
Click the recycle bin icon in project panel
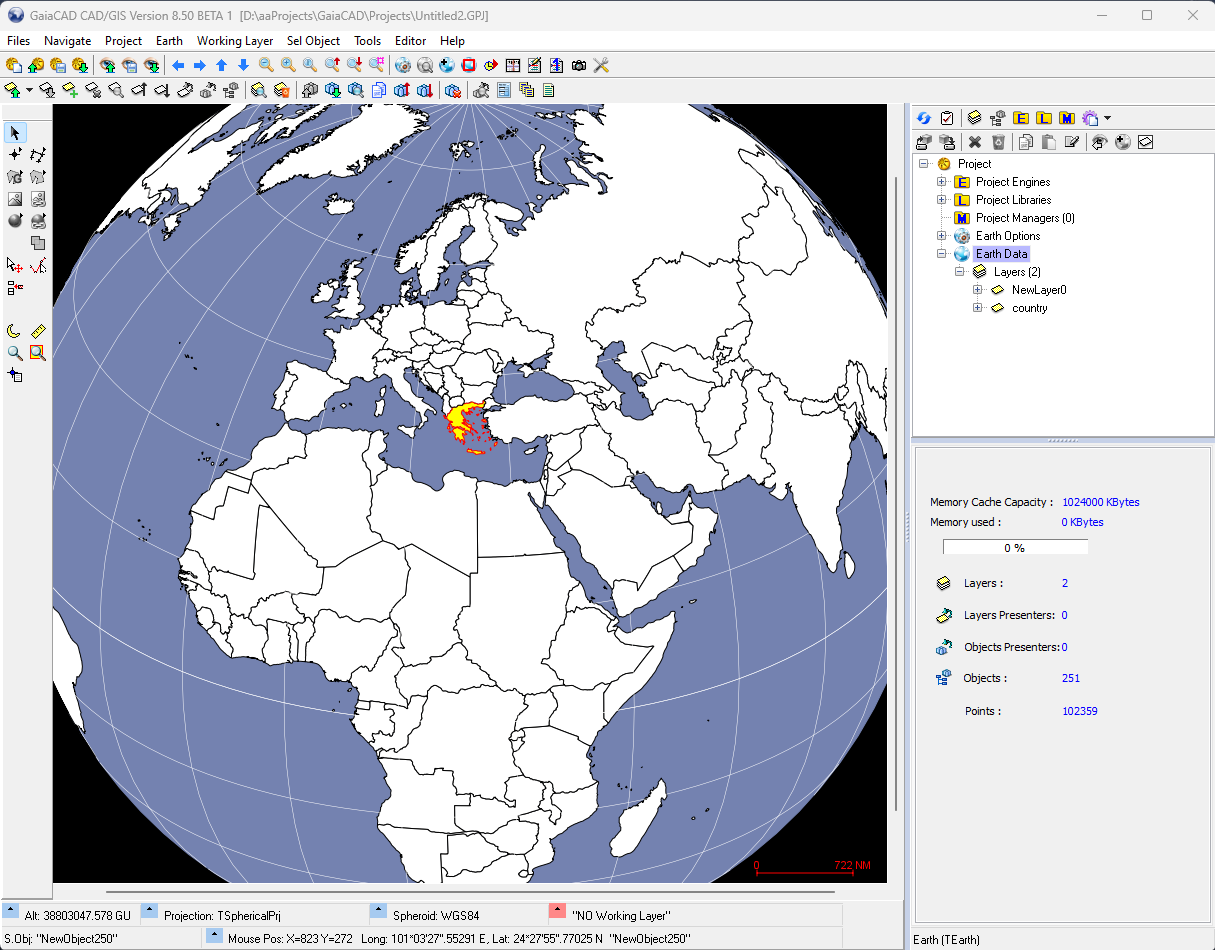click(x=998, y=142)
